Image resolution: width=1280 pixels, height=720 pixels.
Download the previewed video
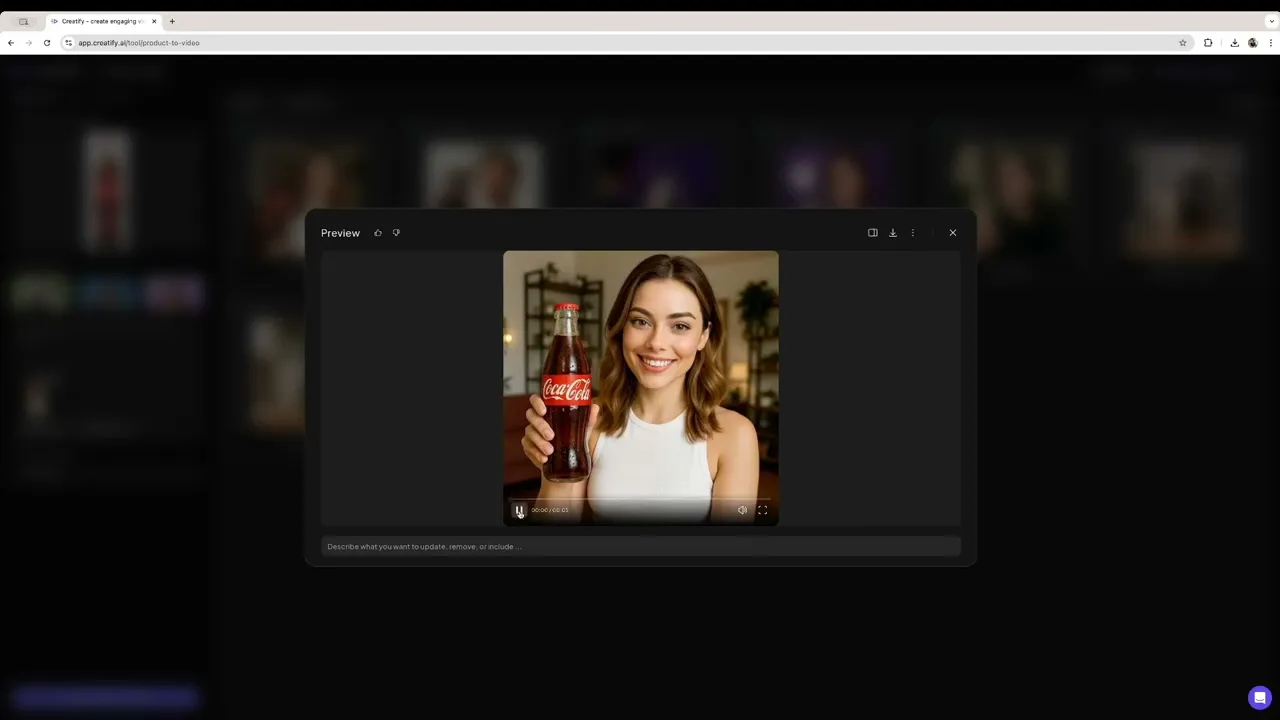click(893, 233)
